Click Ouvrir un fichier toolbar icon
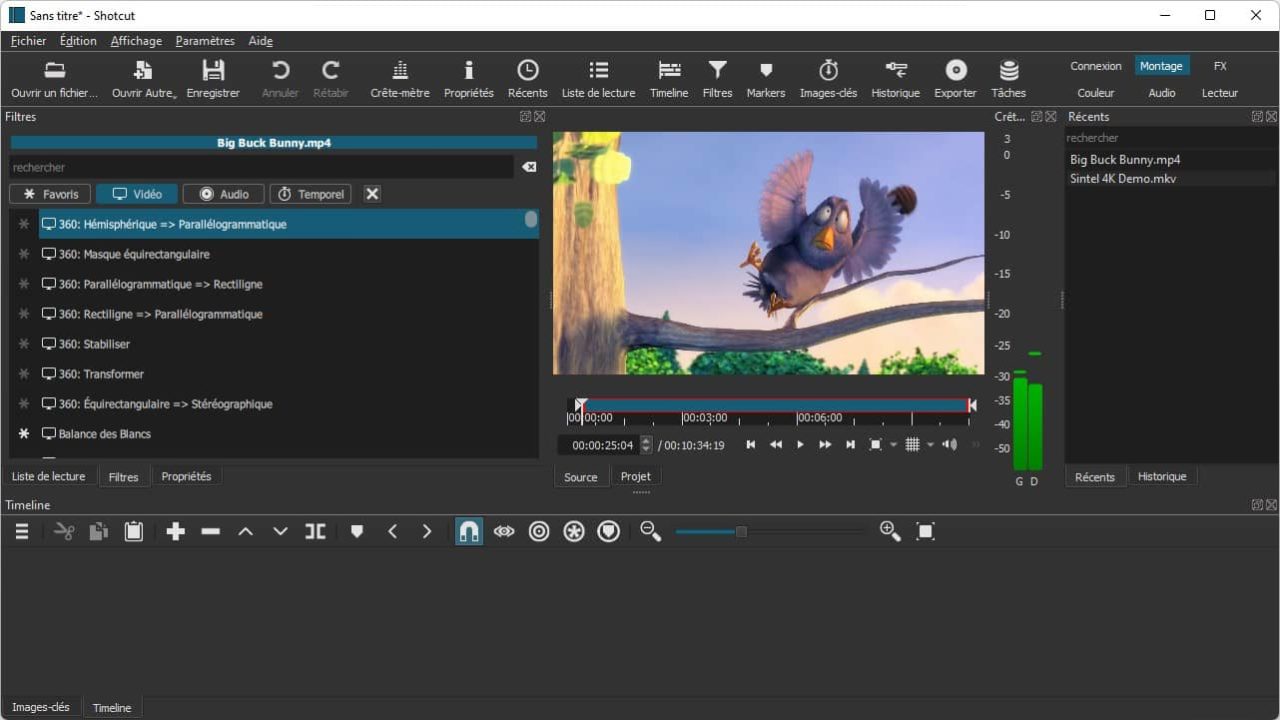1280x720 pixels. point(55,79)
